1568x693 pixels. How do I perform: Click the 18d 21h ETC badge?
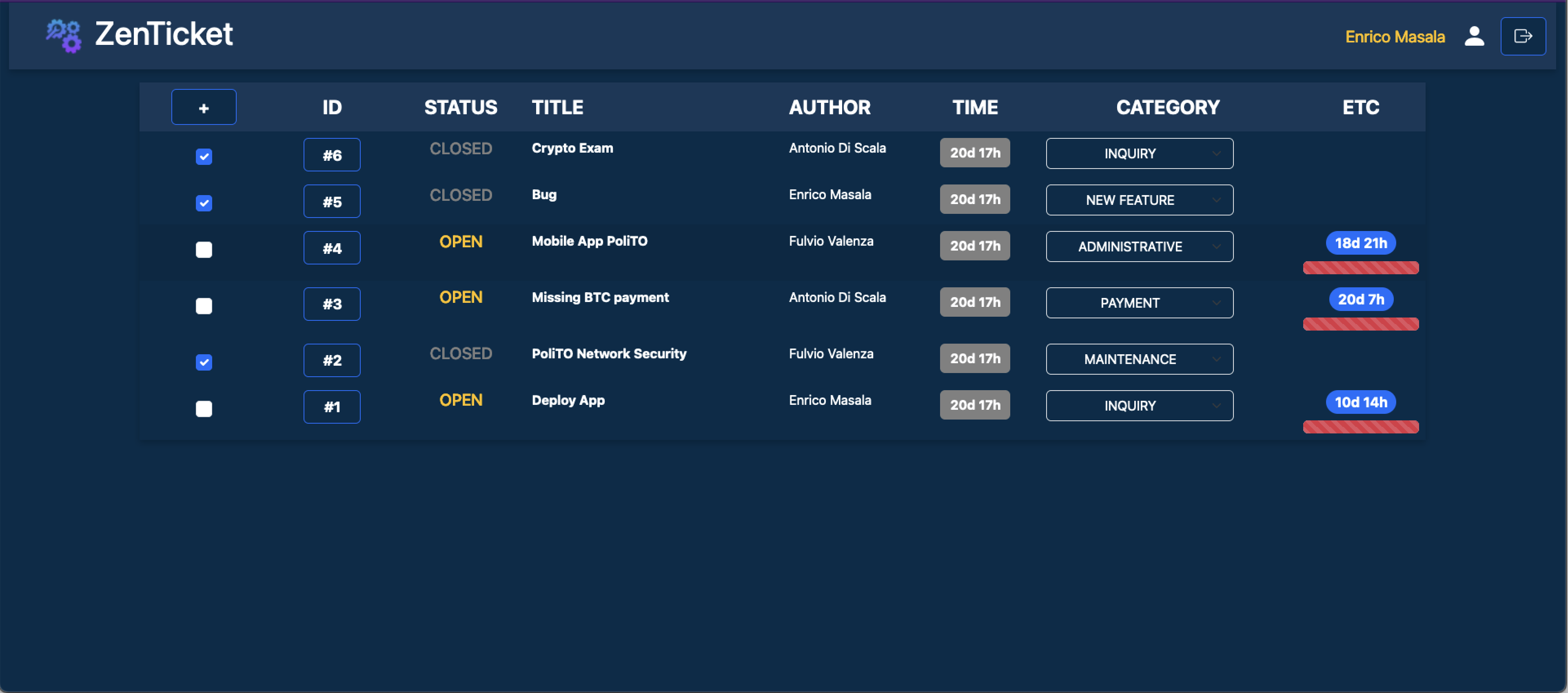click(1360, 243)
